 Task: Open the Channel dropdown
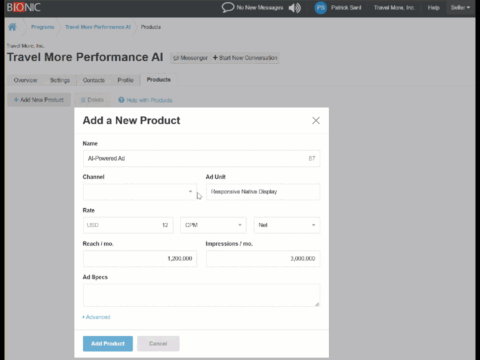(x=140, y=192)
